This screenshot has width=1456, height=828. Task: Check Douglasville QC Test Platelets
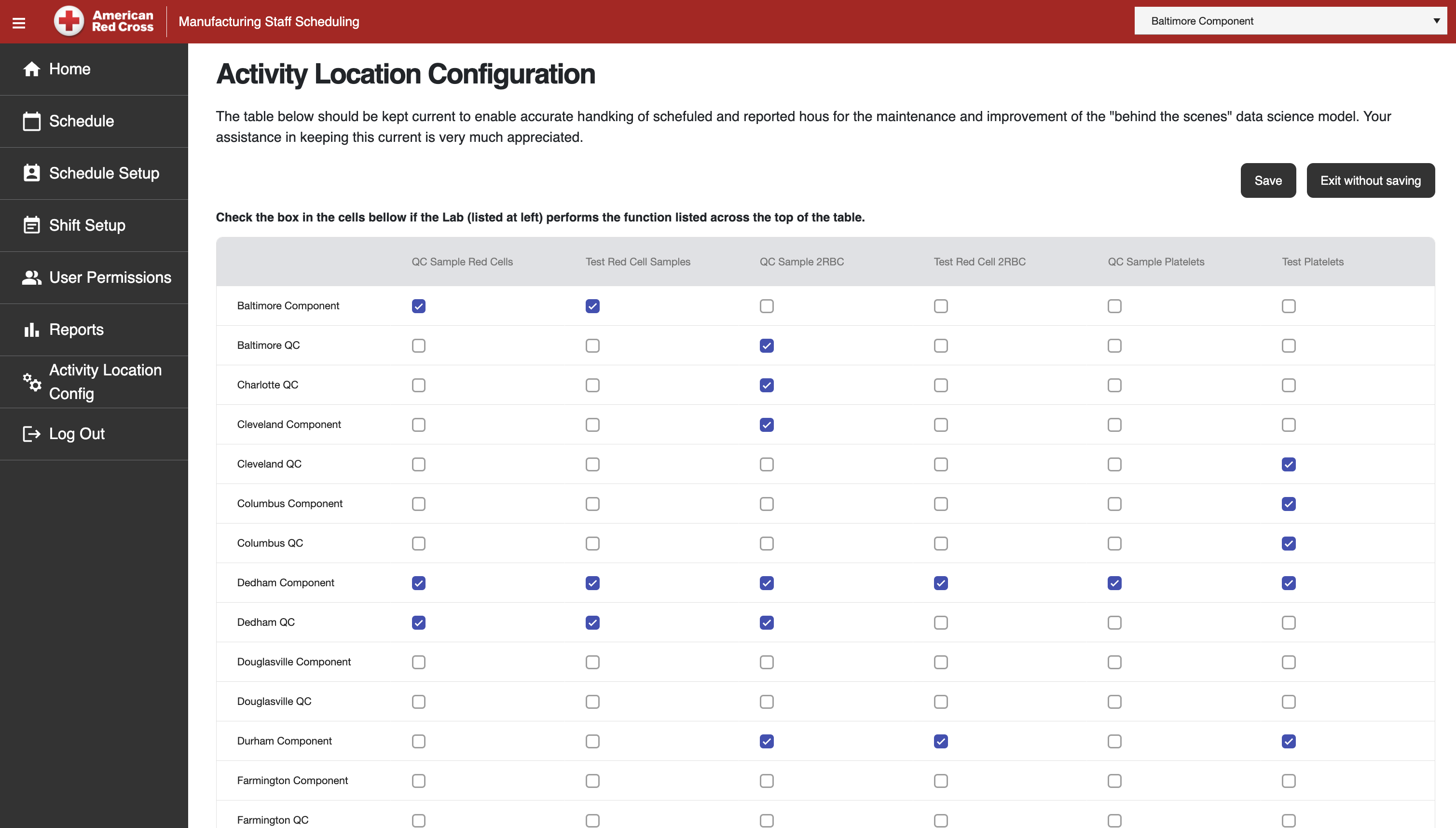[1289, 702]
